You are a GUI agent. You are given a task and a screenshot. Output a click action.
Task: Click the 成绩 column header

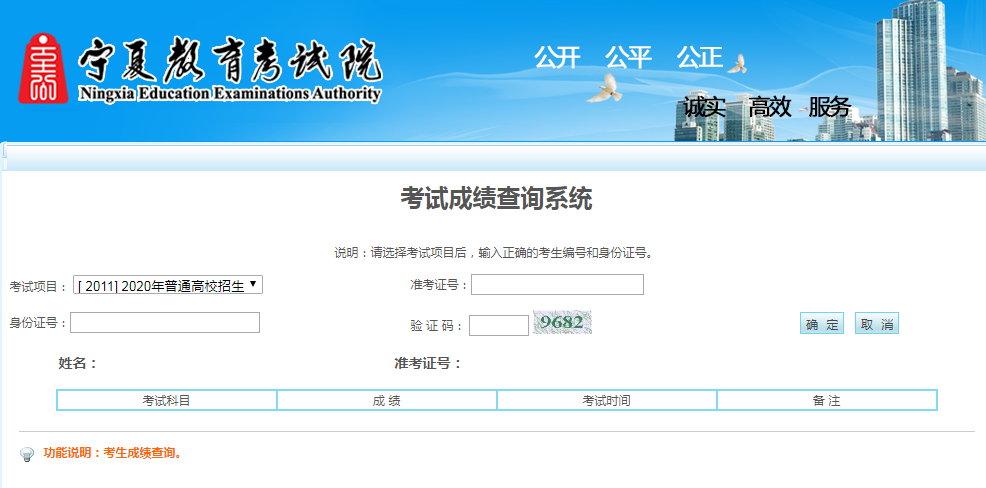(386, 400)
